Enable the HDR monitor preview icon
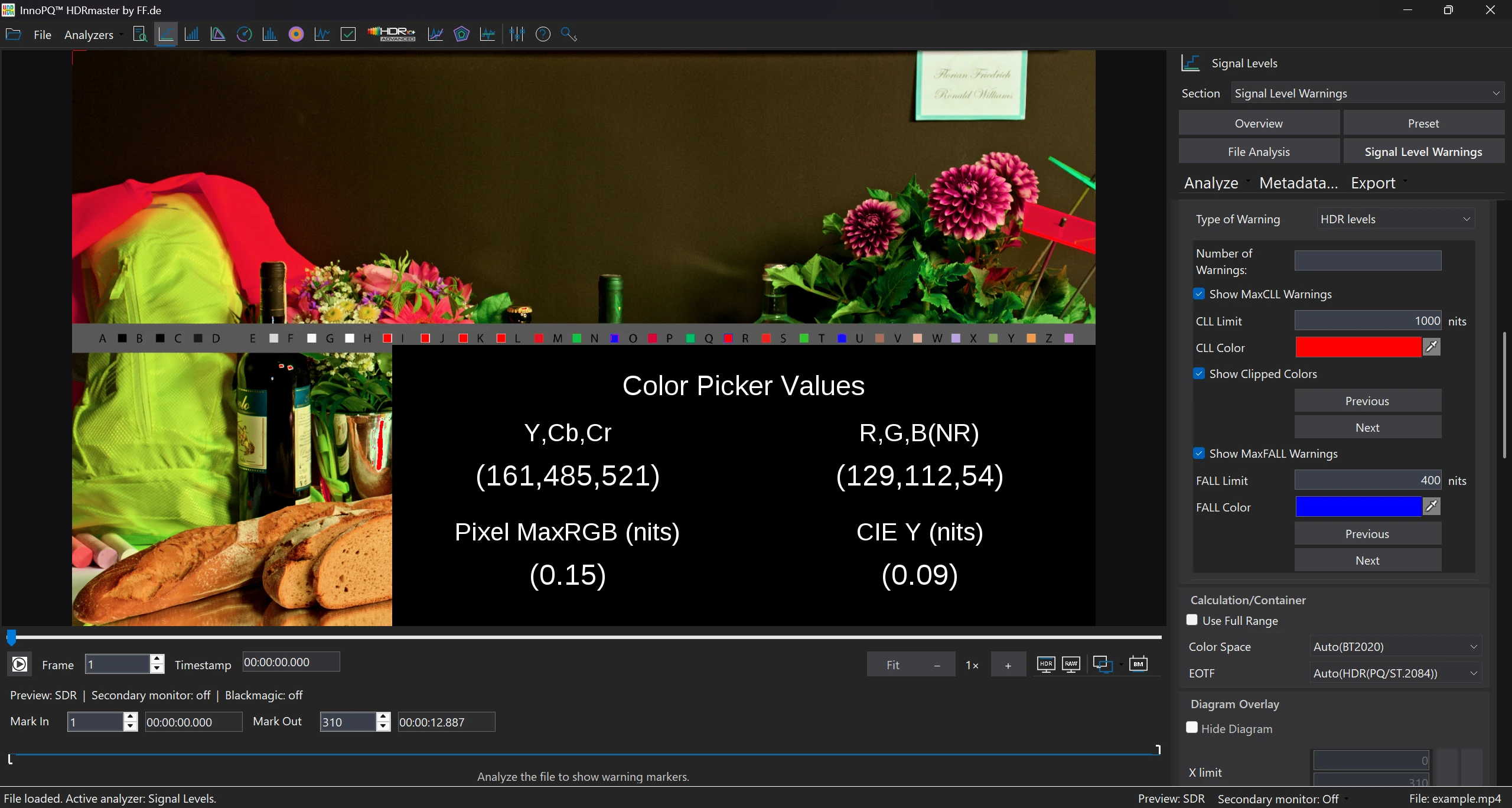 click(x=1046, y=664)
